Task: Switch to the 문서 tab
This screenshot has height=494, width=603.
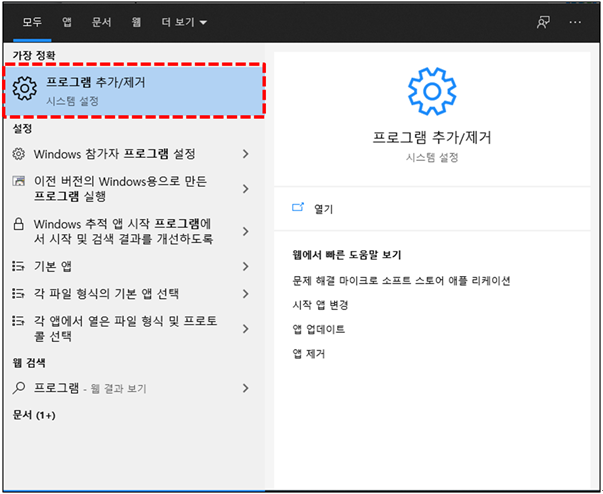Action: [102, 22]
